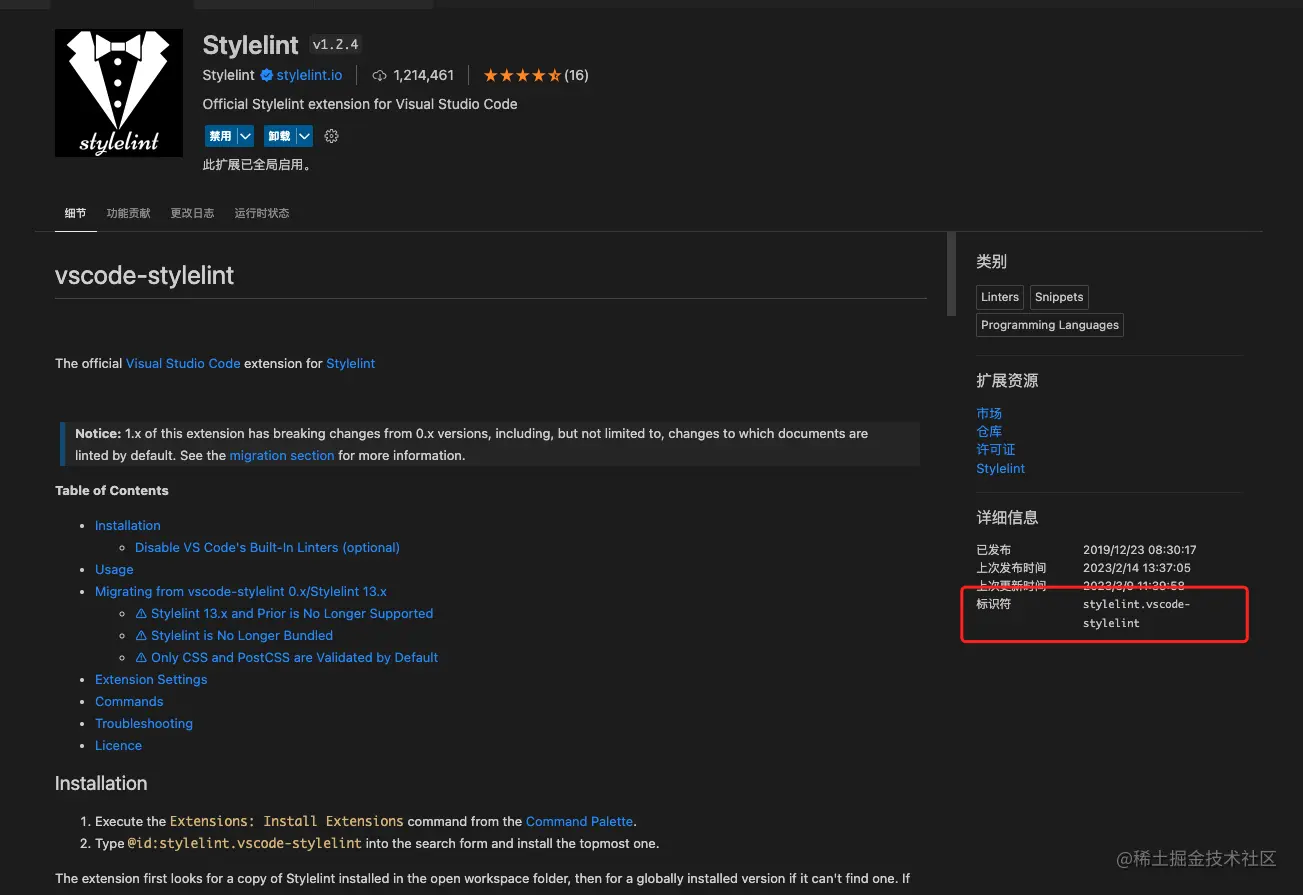
Task: Open the migration section link
Action: (282, 455)
